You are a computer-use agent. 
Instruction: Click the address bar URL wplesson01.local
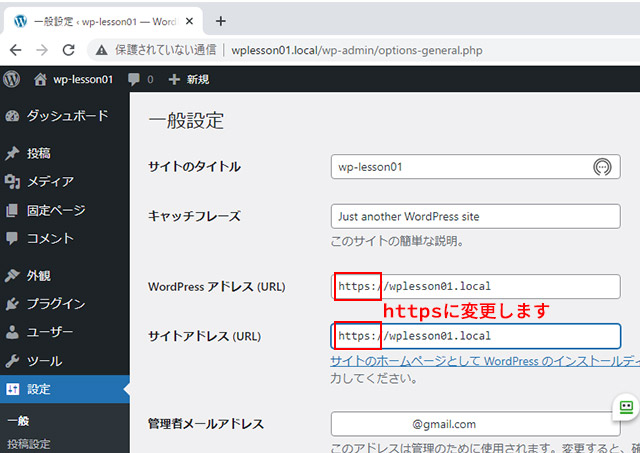click(x=357, y=50)
